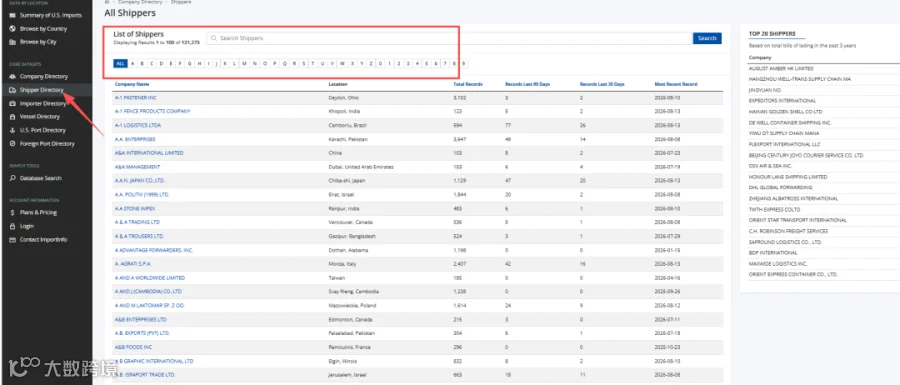The width and height of the screenshot is (900, 385).
Task: Click the dollar icon for Plans & Pricing
Action: (x=13, y=212)
